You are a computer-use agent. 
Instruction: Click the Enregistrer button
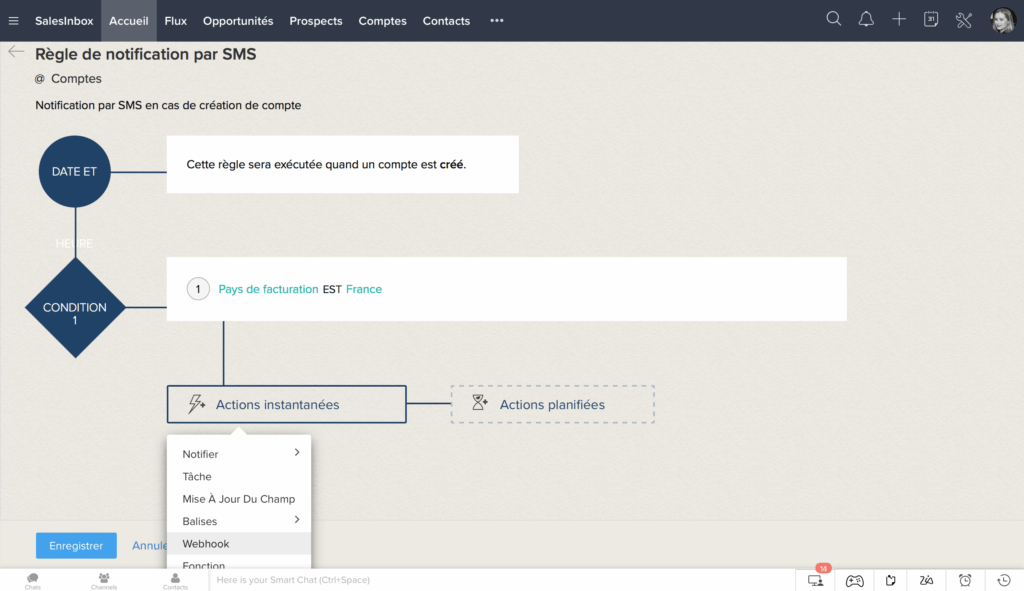point(76,545)
